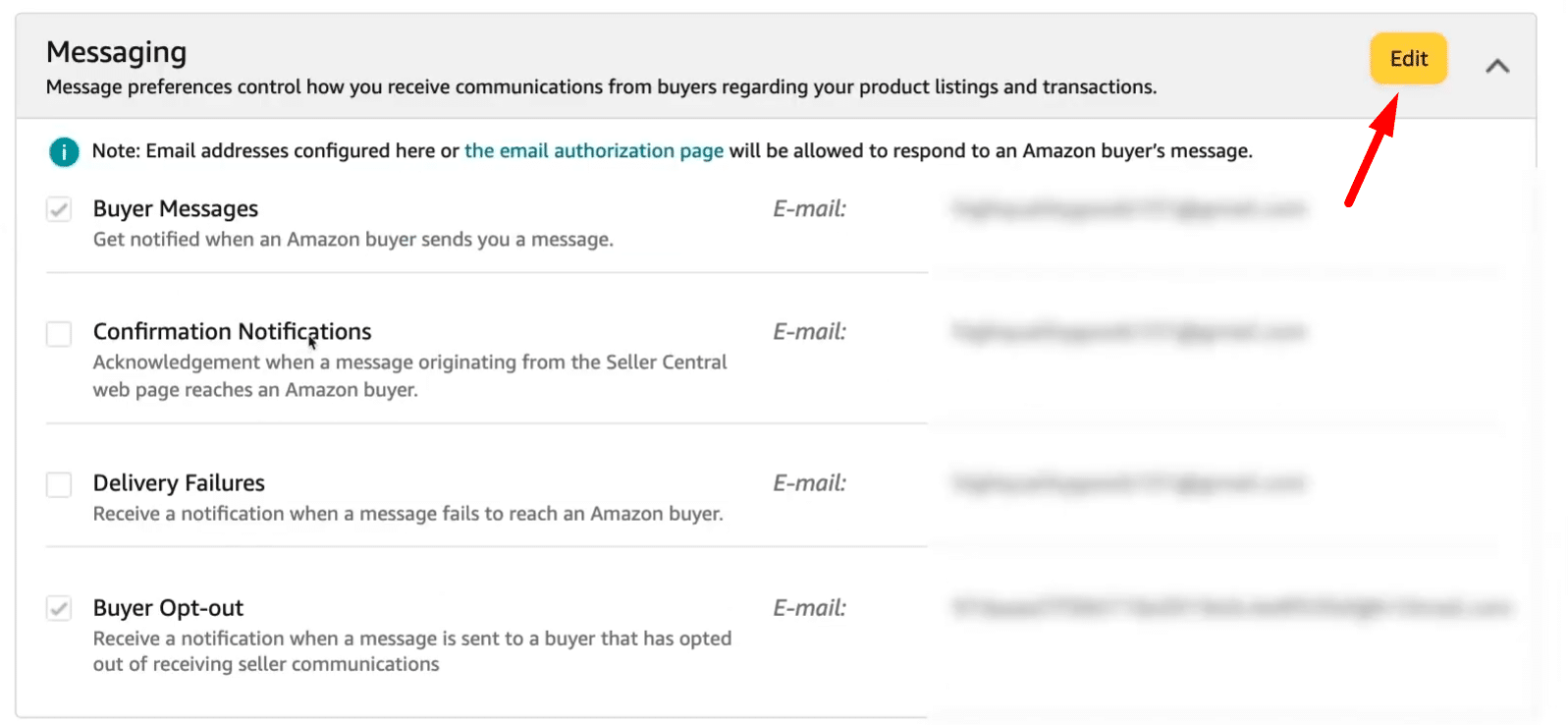Tick the Delivery Failures checkbox
The image size is (1568, 725).
pyautogui.click(x=59, y=484)
